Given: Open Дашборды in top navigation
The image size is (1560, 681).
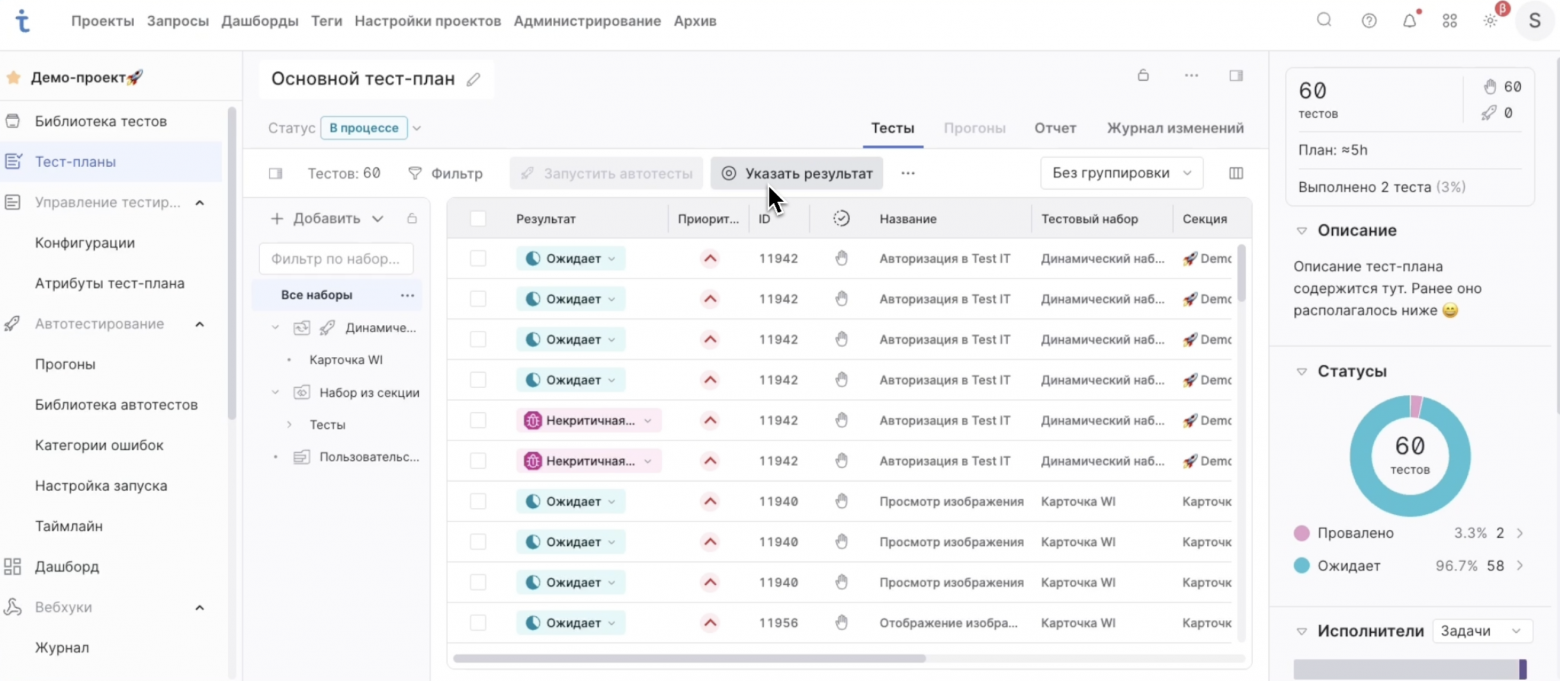Looking at the screenshot, I should (260, 21).
